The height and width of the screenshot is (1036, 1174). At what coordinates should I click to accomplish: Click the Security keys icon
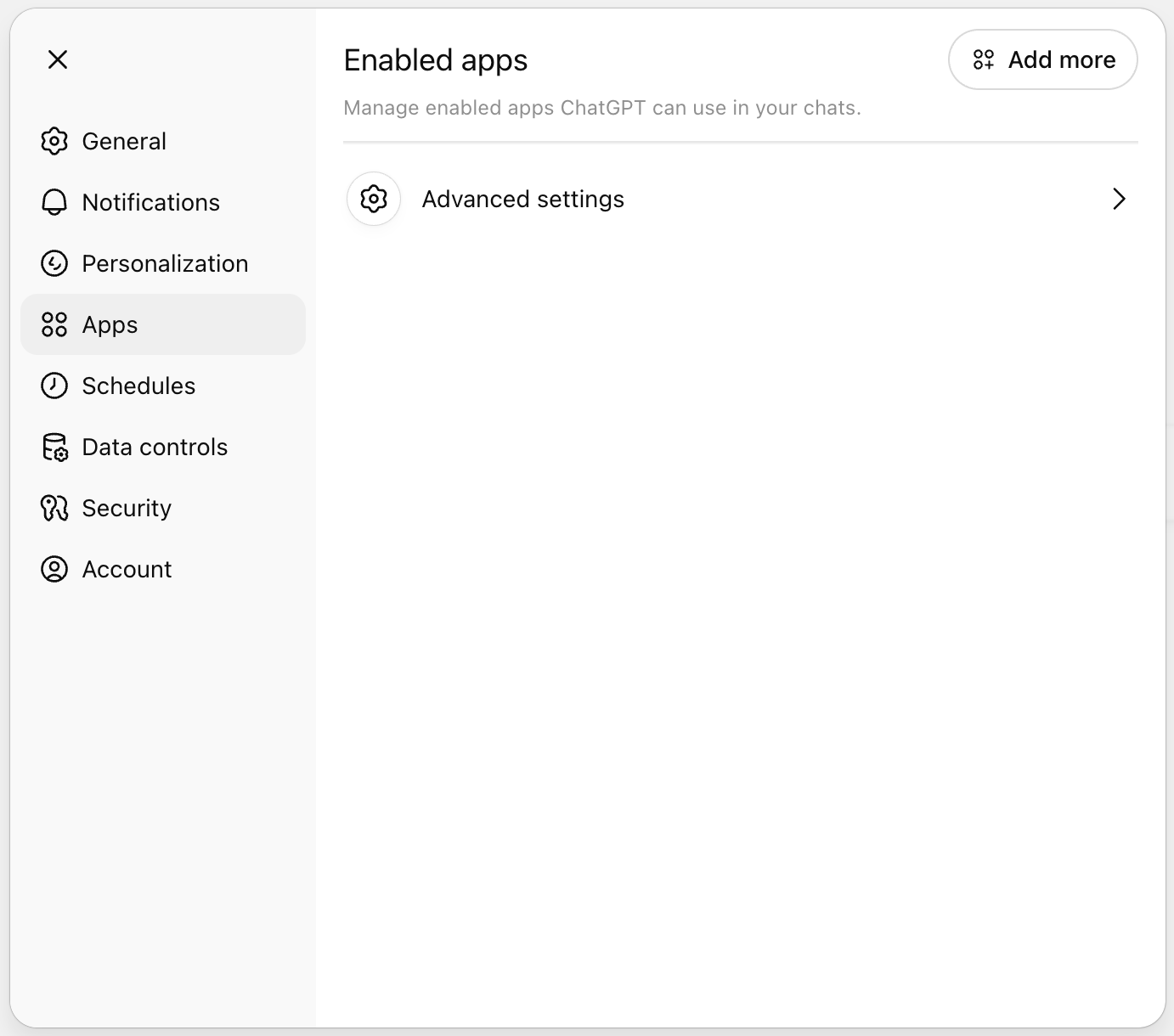tap(54, 508)
